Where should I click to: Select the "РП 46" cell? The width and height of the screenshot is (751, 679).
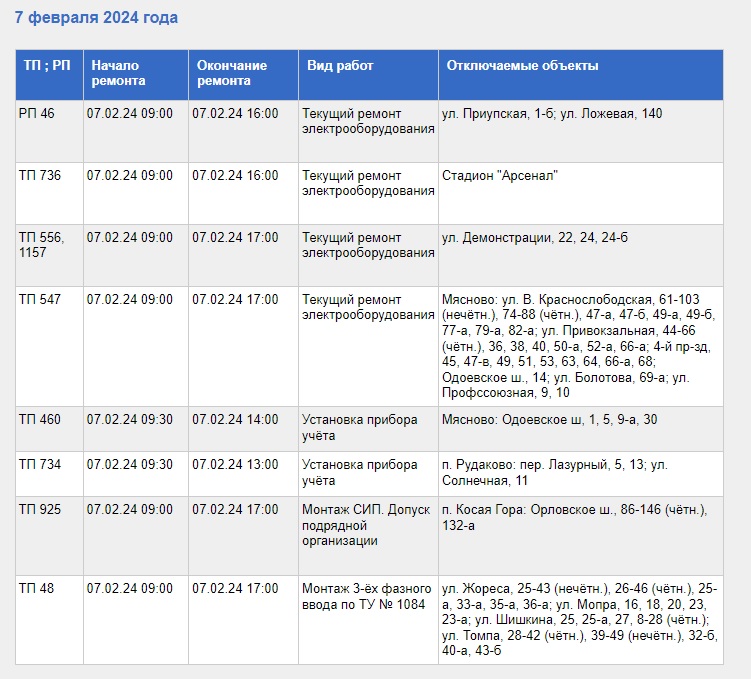click(37, 114)
